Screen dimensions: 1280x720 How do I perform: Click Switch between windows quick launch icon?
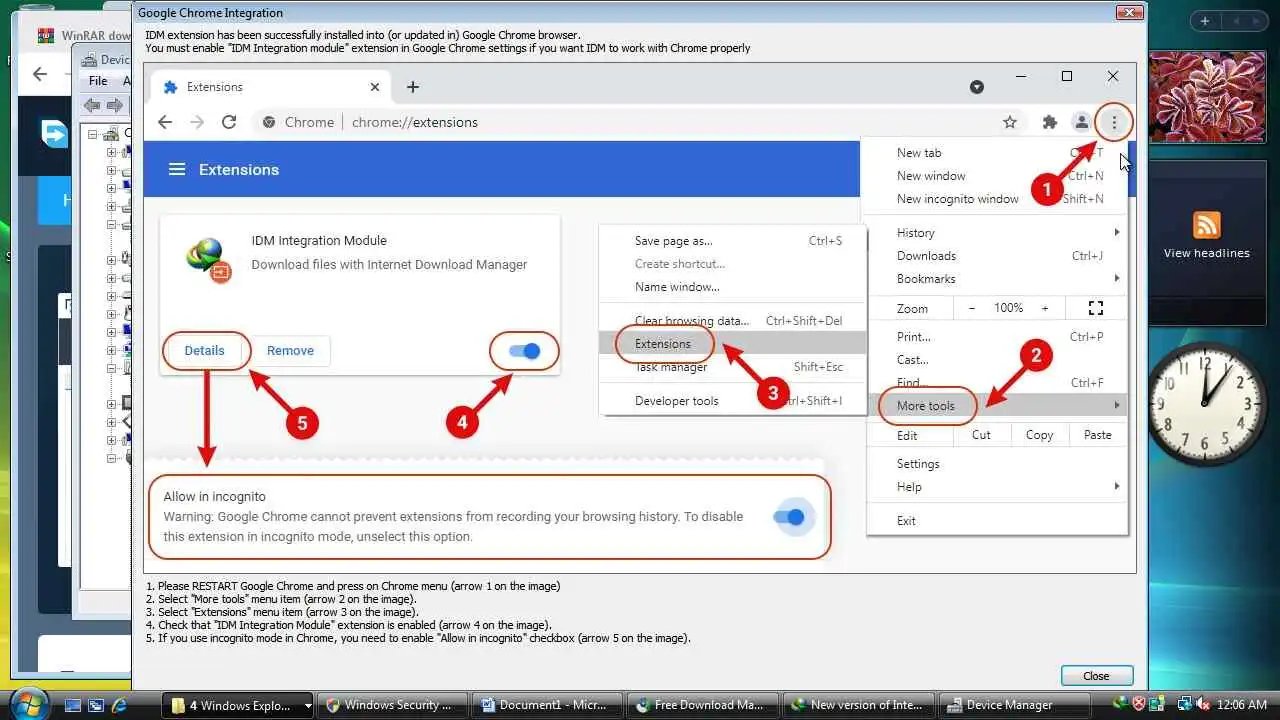pos(96,706)
